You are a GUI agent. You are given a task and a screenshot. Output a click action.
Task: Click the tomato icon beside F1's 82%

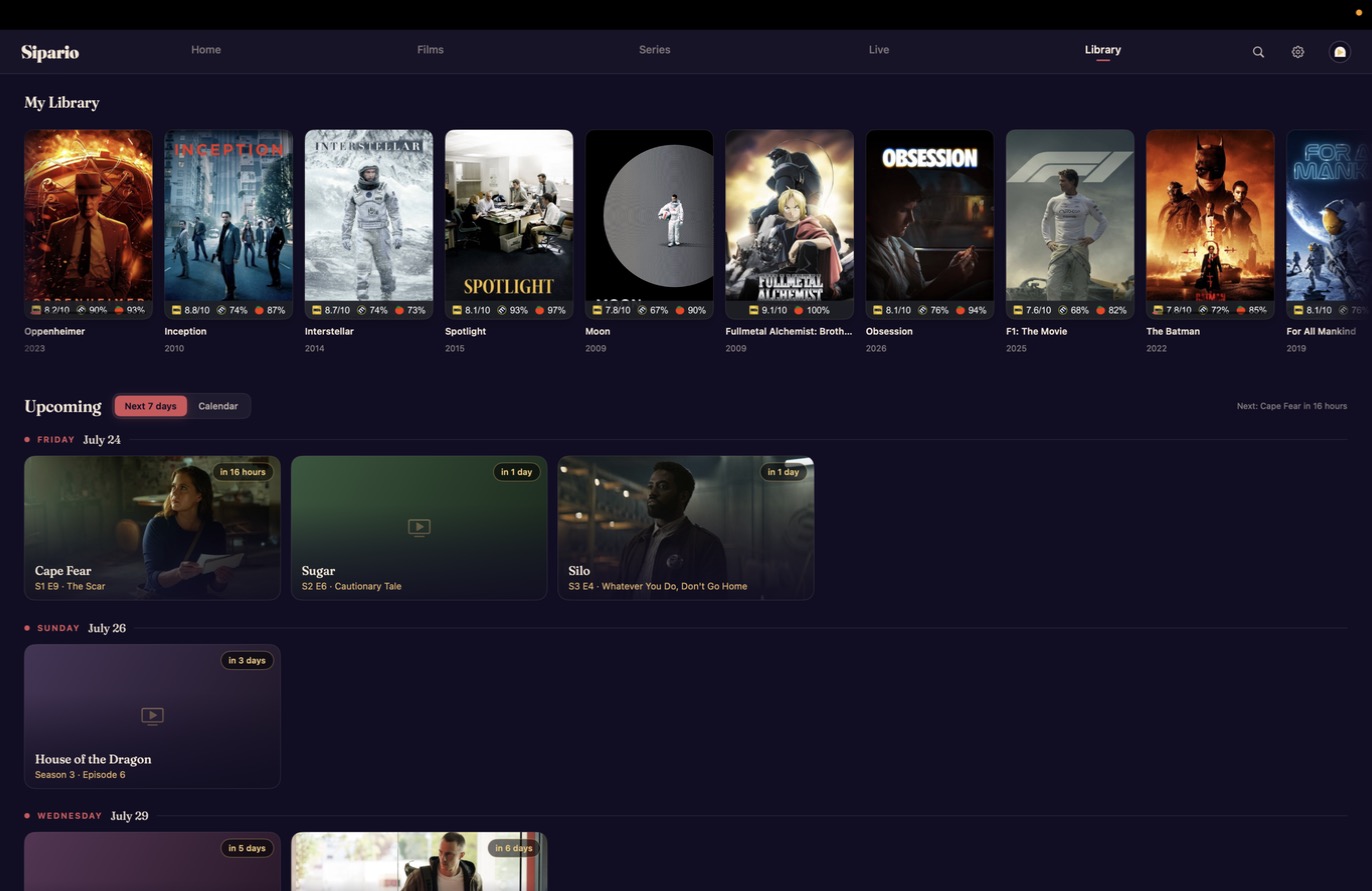click(x=1099, y=310)
